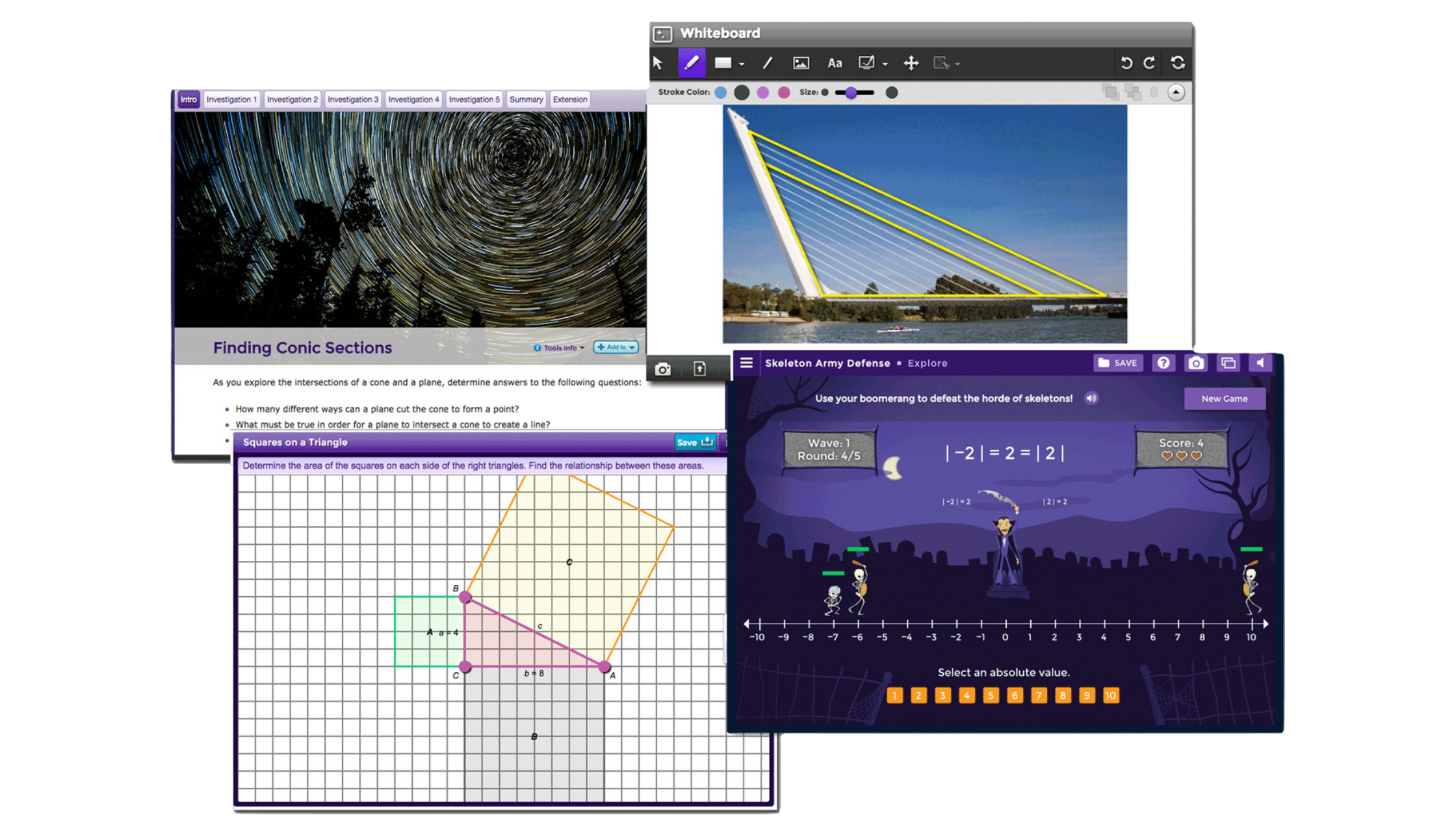
Task: Pick the pink stroke color swatch
Action: [784, 92]
